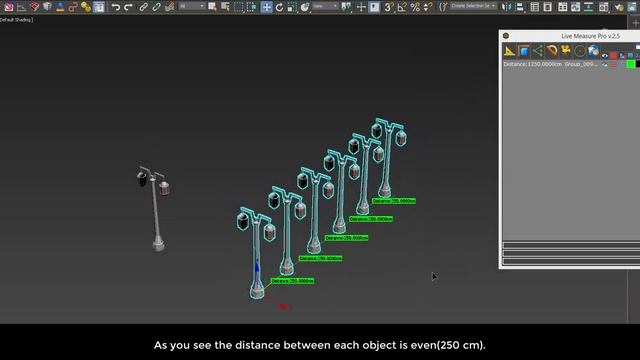Open the reference coordinate system dropdown

[325, 7]
